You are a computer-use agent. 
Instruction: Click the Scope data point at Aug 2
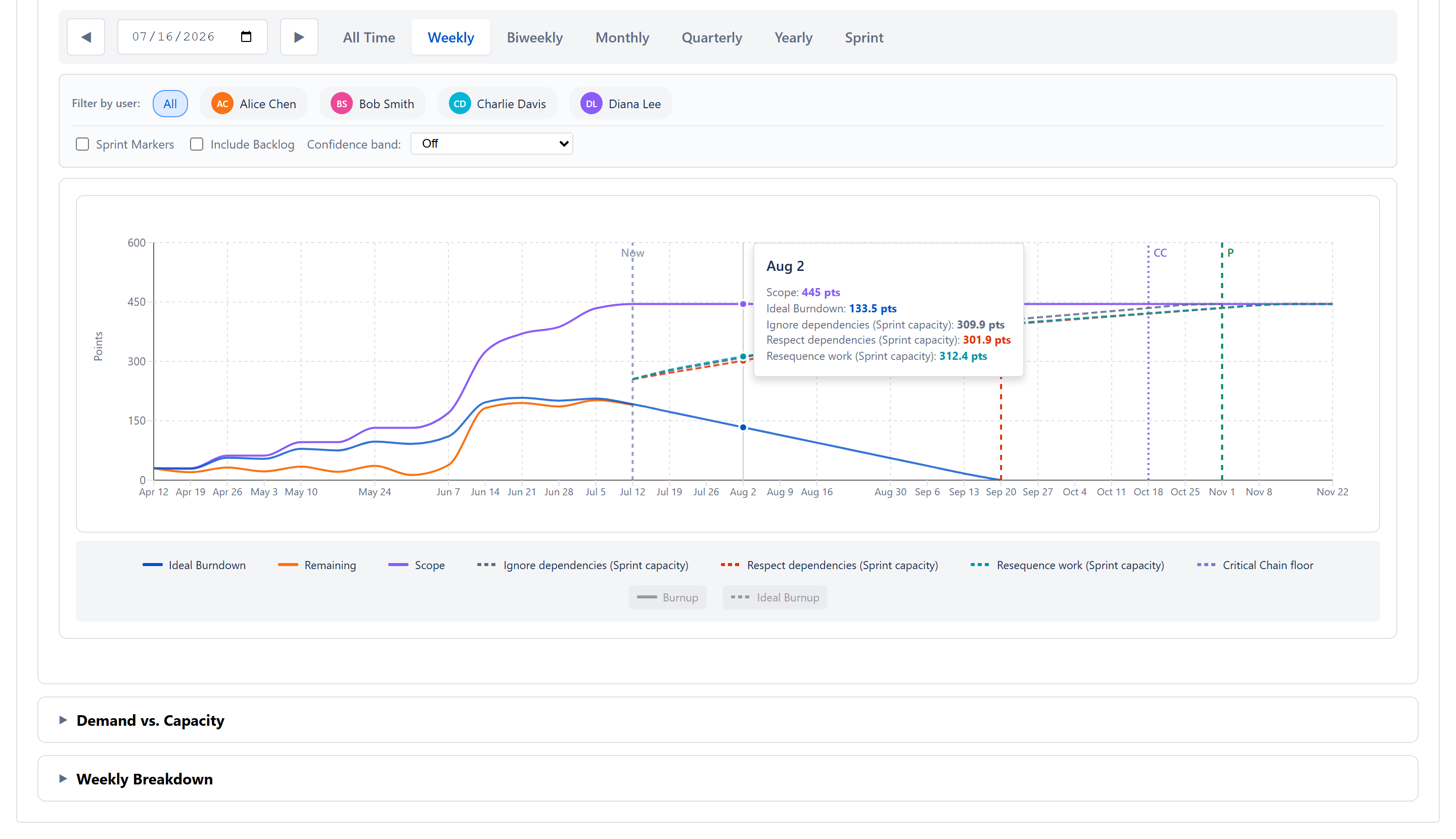(743, 304)
